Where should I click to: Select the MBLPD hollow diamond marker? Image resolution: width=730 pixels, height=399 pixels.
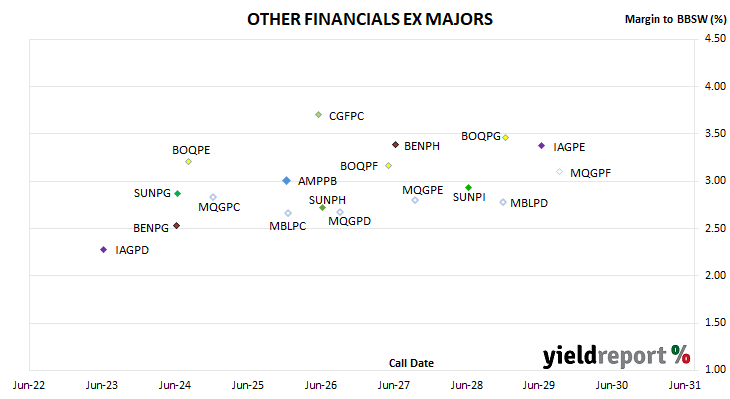[503, 202]
